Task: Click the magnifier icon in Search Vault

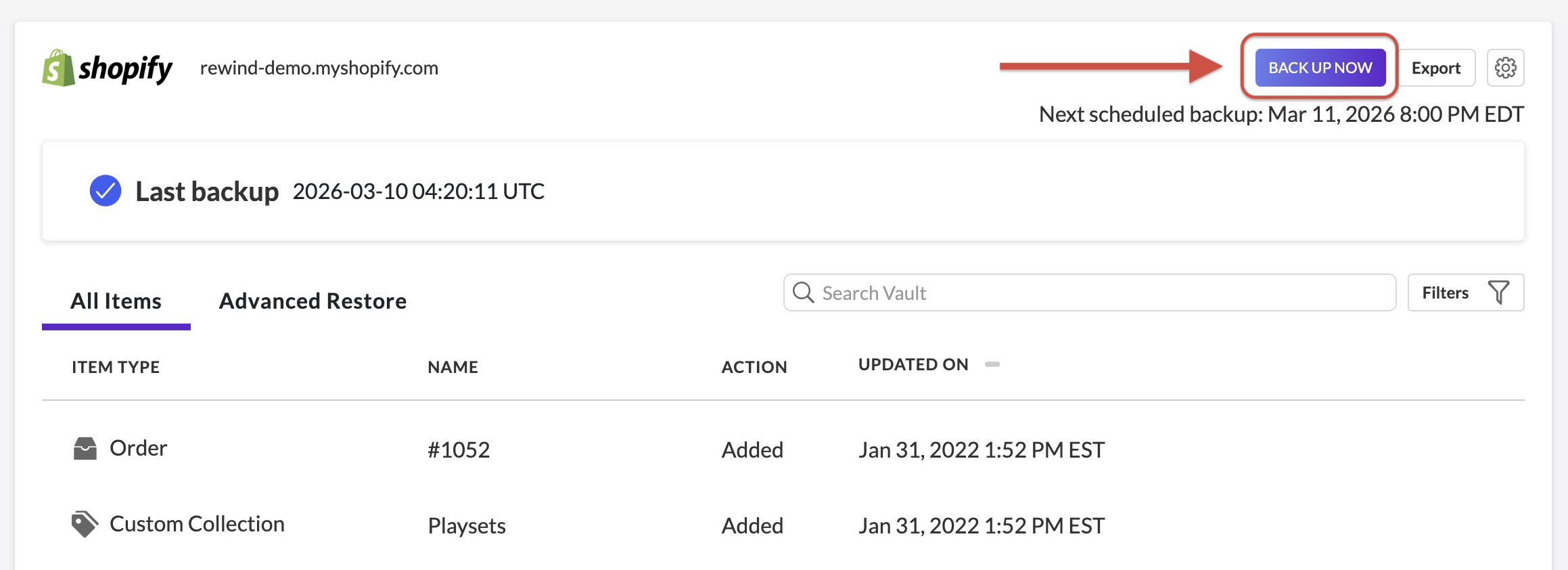Action: (x=804, y=292)
